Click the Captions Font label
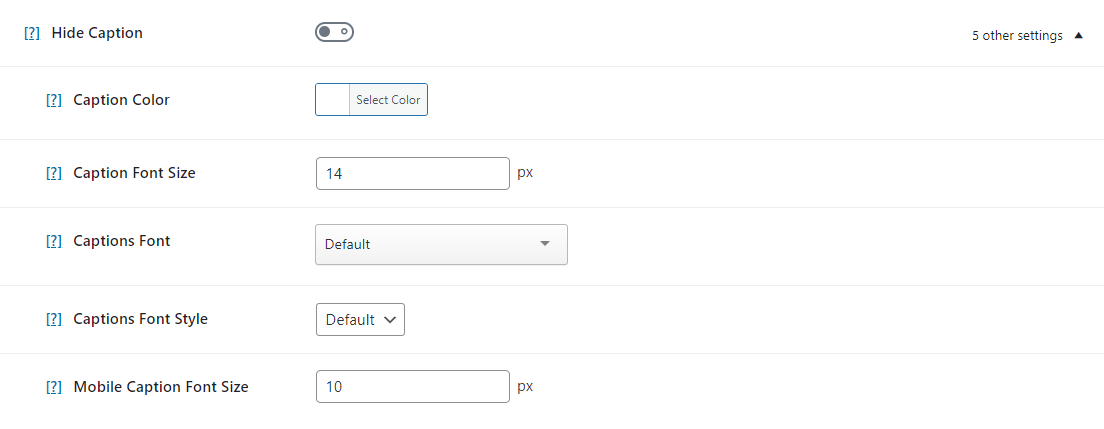Image resolution: width=1104 pixels, height=429 pixels. pos(122,241)
